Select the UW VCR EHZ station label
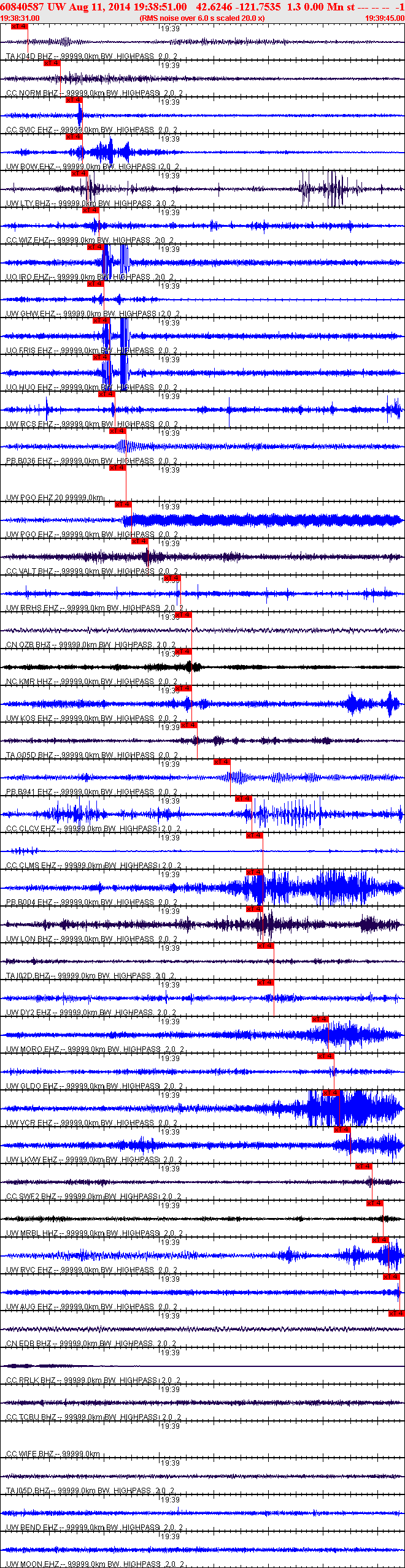 tap(92, 1123)
